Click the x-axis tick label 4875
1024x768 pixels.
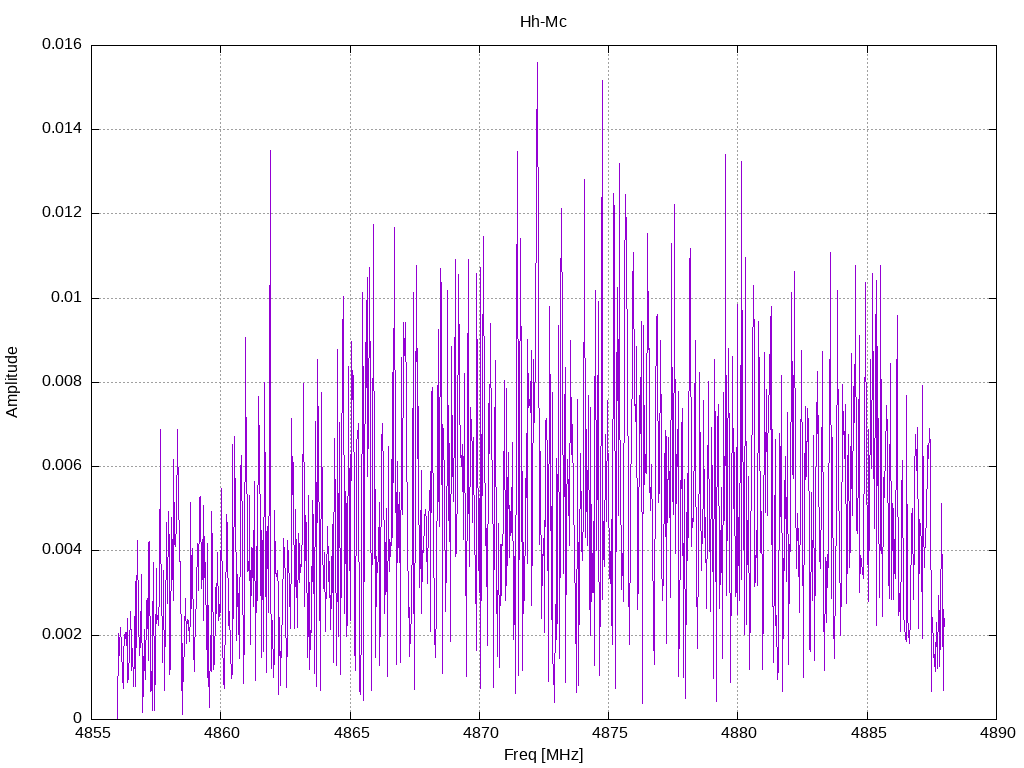[x=609, y=733]
